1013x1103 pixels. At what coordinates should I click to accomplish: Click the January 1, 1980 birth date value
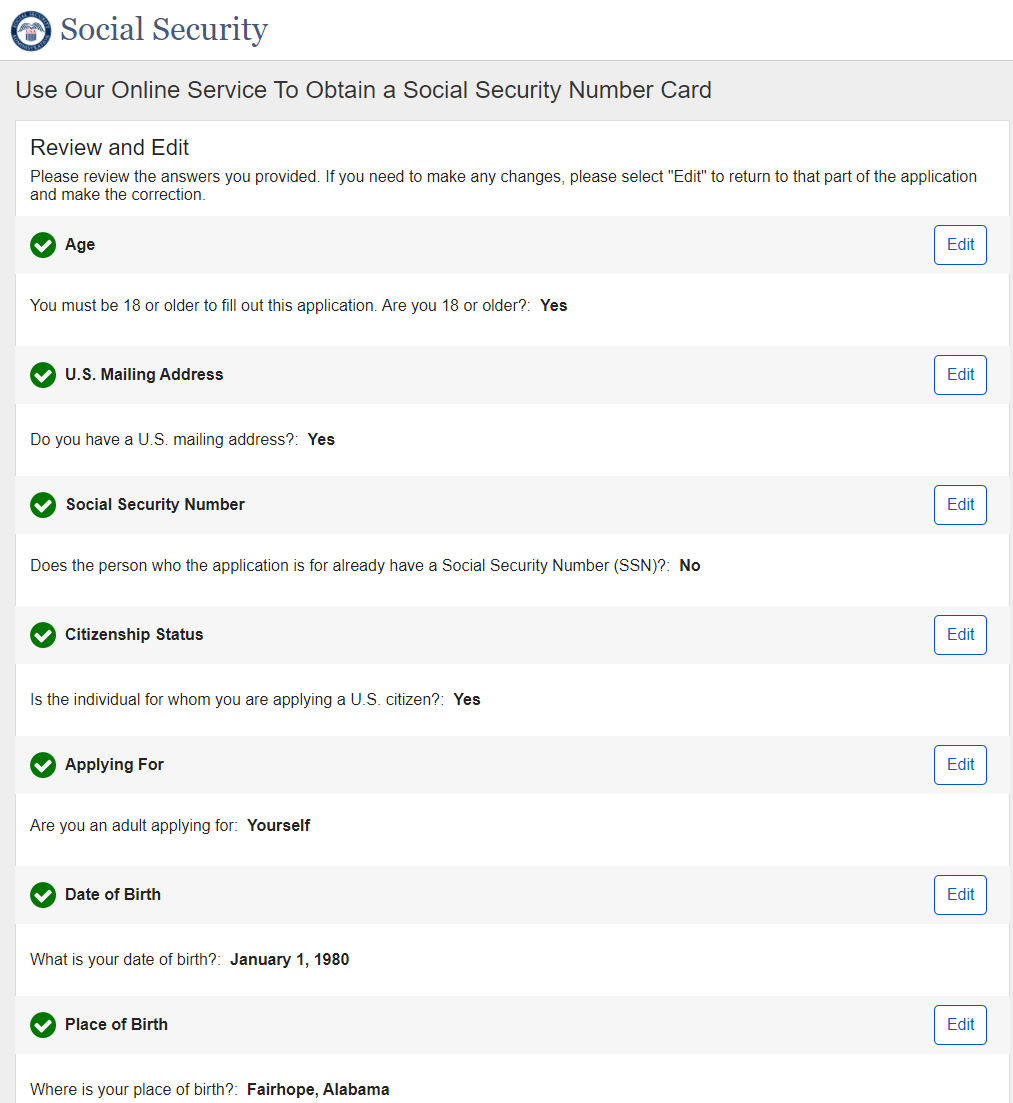(289, 960)
